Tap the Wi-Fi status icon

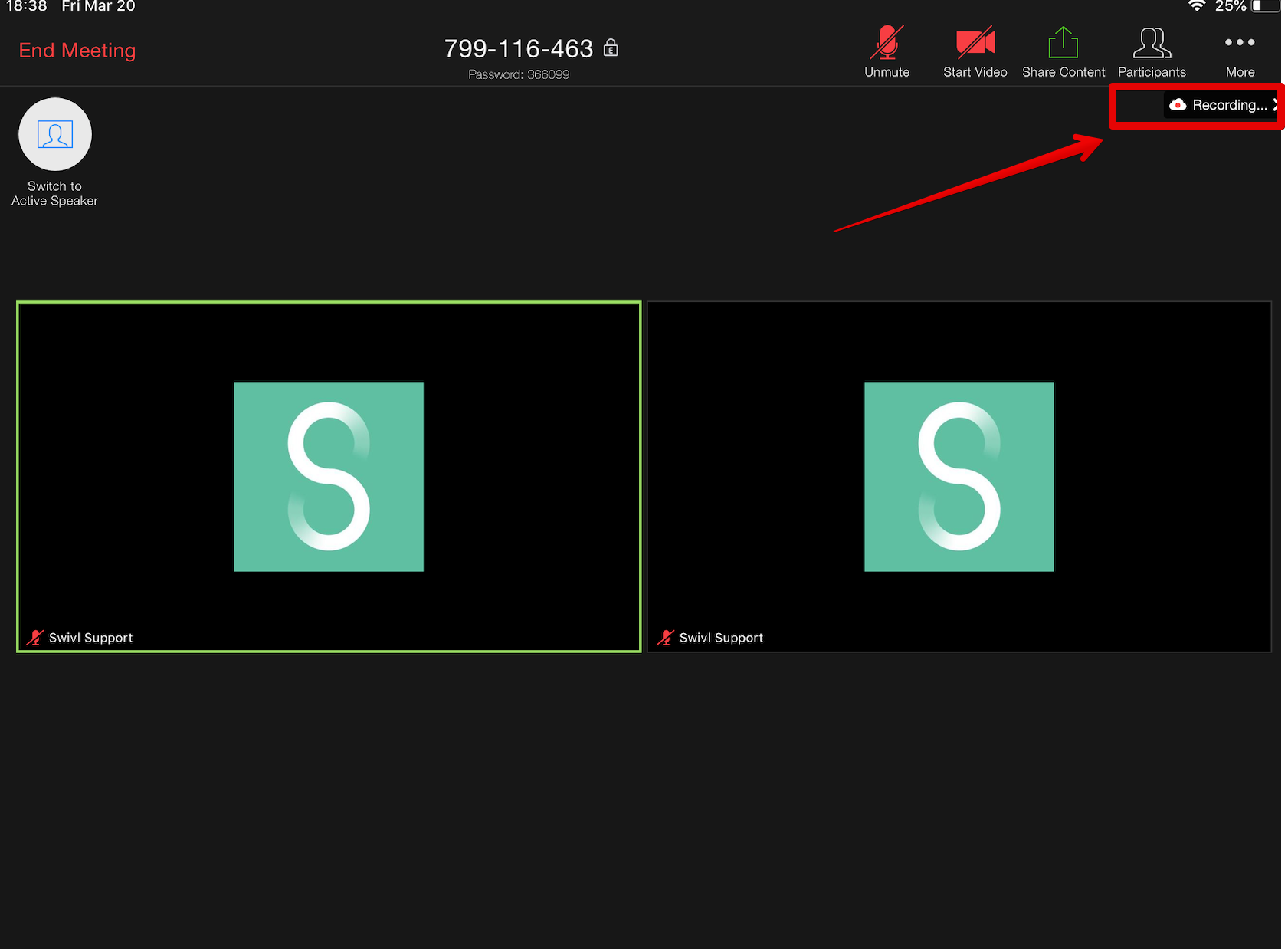pos(1196,6)
